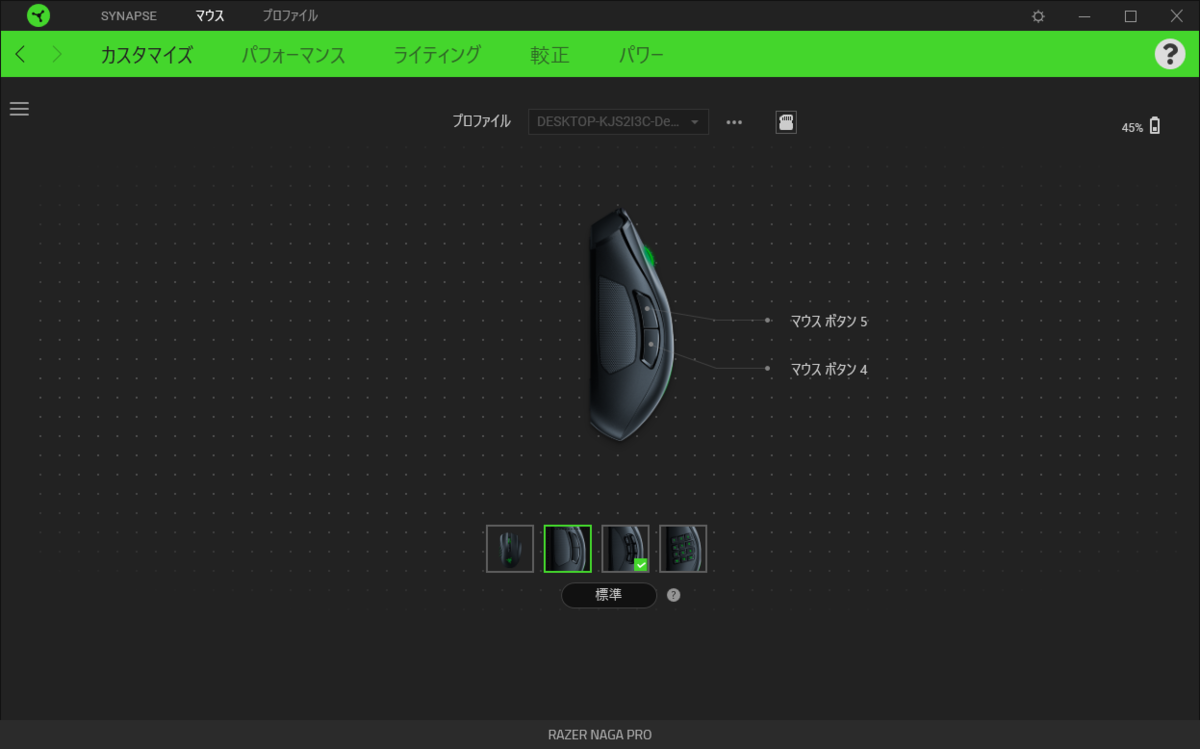This screenshot has width=1200, height=749.
Task: Open the top プロファイル tab
Action: click(x=290, y=16)
